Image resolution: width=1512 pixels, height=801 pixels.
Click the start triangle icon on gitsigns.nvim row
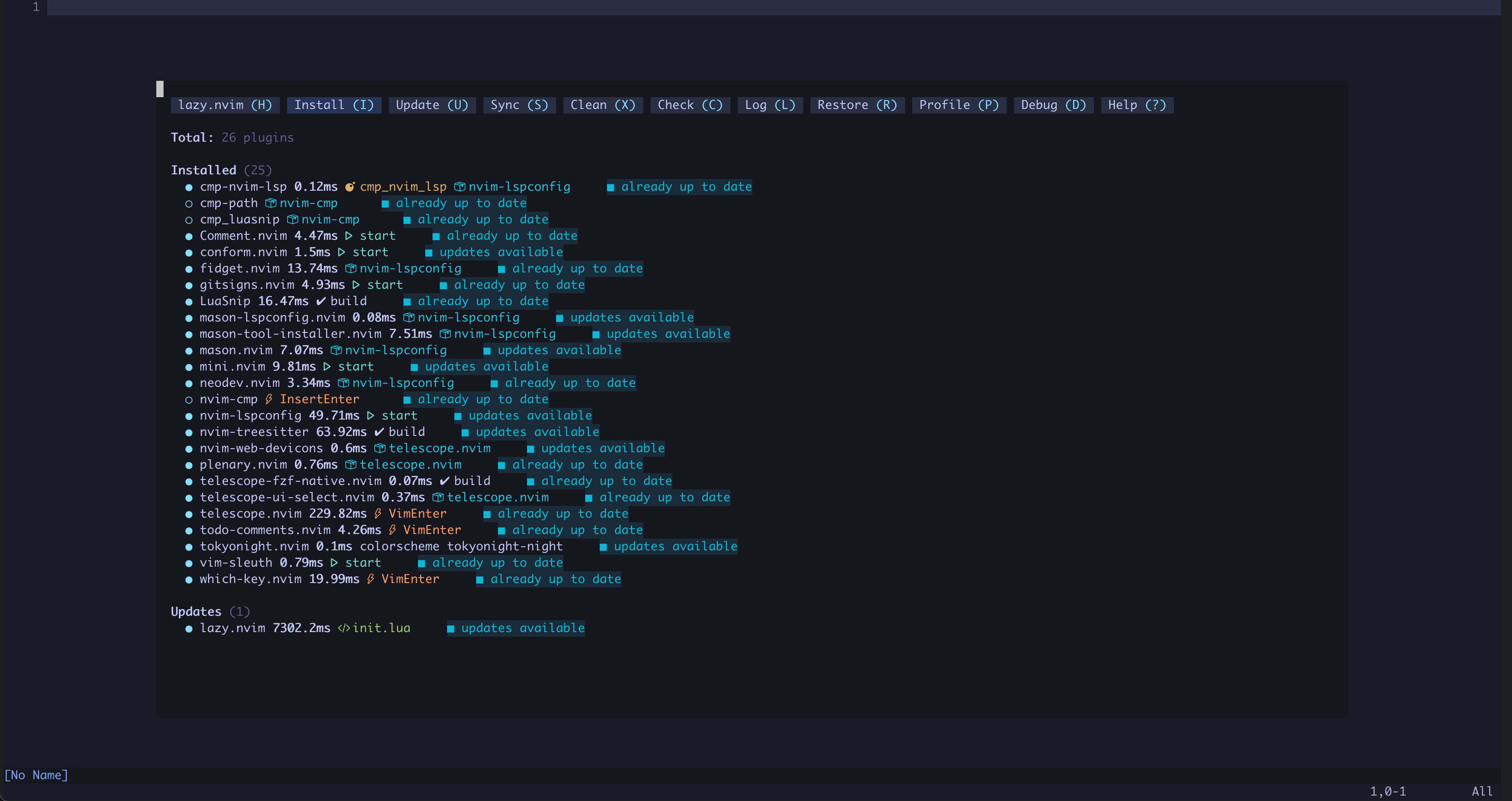click(x=356, y=285)
